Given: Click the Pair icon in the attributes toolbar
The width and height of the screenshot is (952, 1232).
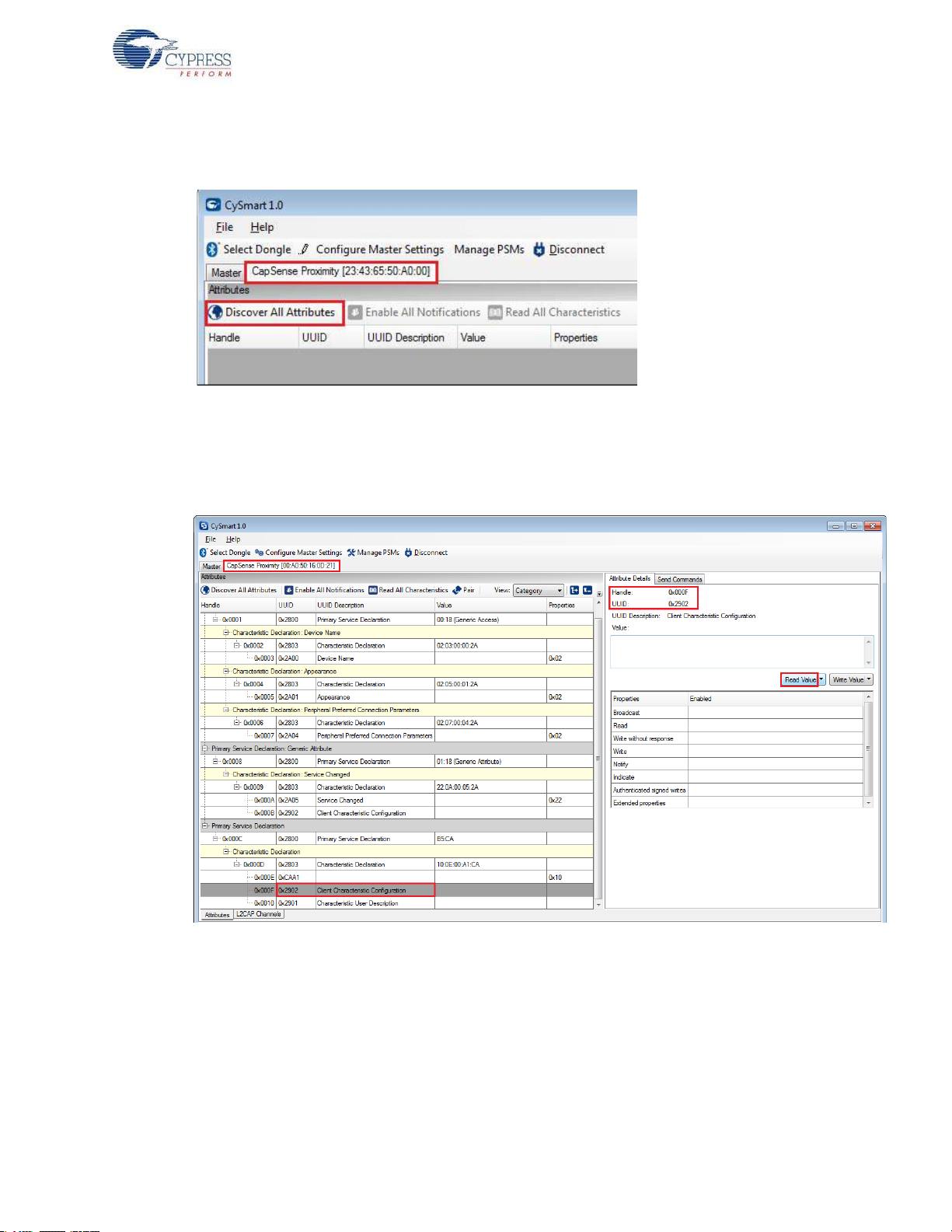Looking at the screenshot, I should pos(457,590).
